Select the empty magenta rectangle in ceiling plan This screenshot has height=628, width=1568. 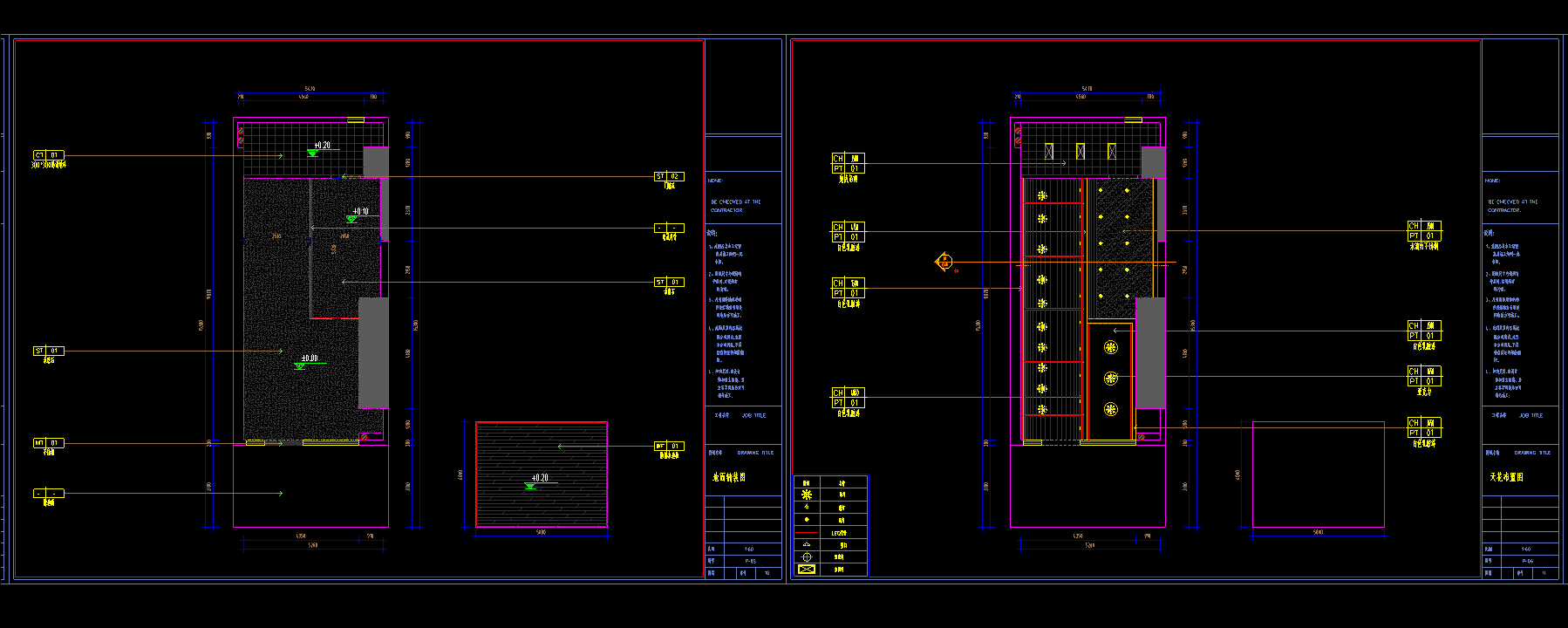pyautogui.click(x=1318, y=474)
